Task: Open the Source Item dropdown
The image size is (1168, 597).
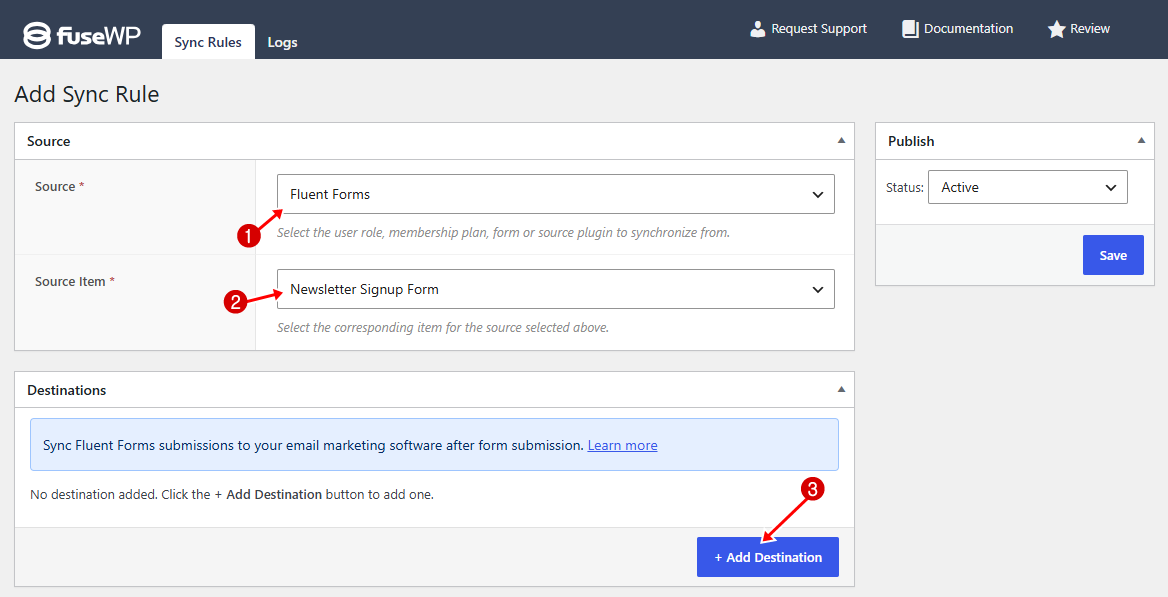Action: coord(556,289)
